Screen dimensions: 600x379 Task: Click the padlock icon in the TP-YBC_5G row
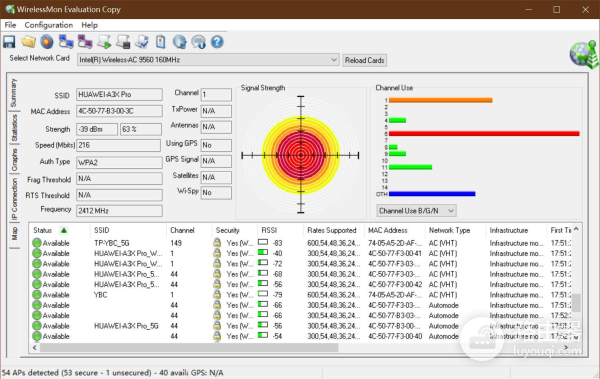pos(217,243)
